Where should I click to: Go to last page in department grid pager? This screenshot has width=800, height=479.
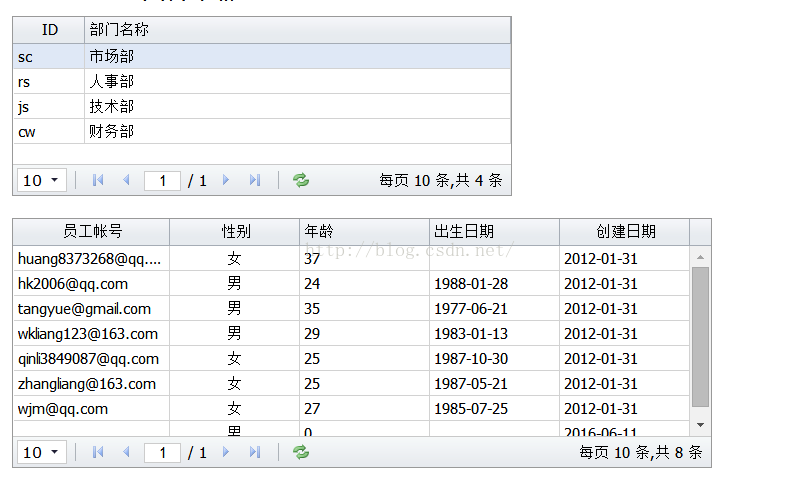click(x=255, y=180)
